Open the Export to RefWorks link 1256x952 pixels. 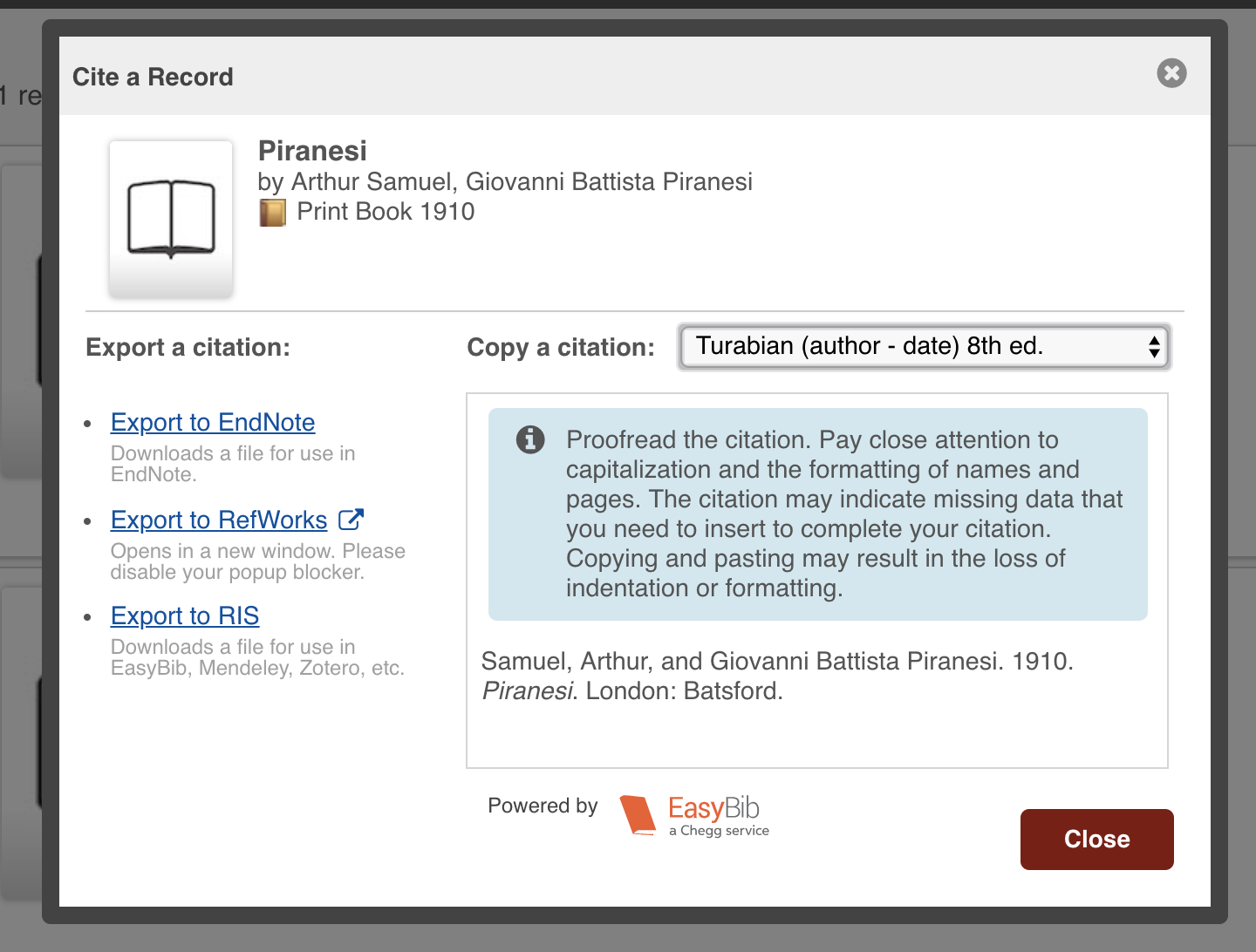[x=219, y=520]
